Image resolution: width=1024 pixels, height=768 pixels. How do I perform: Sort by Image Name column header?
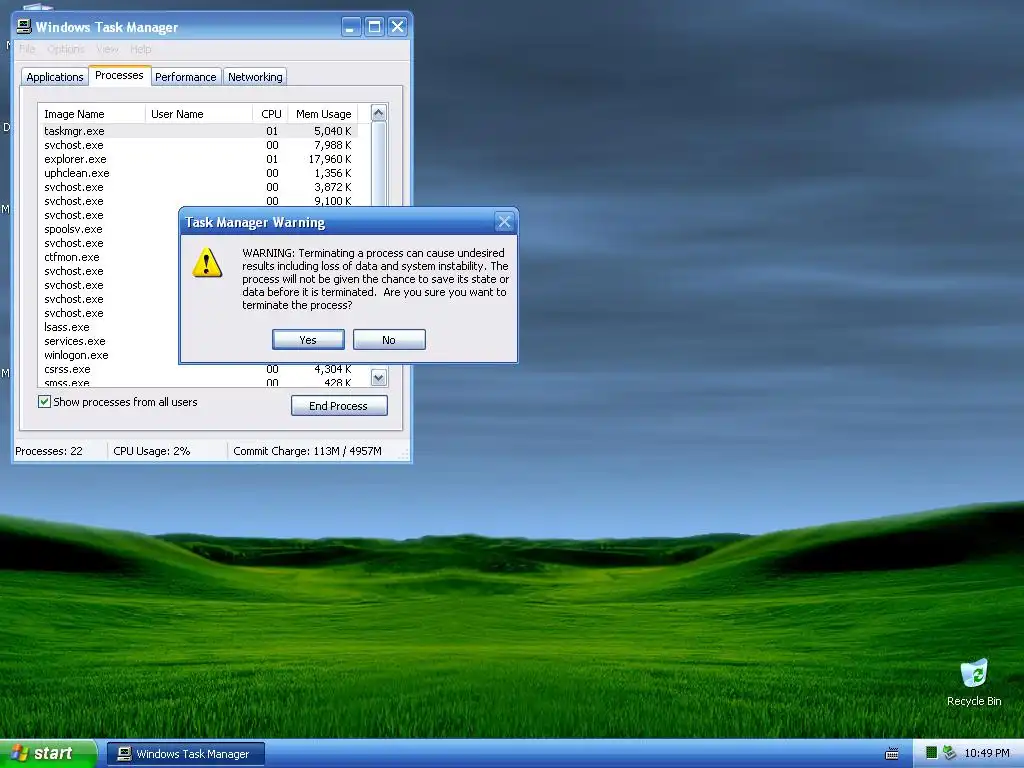tap(91, 114)
